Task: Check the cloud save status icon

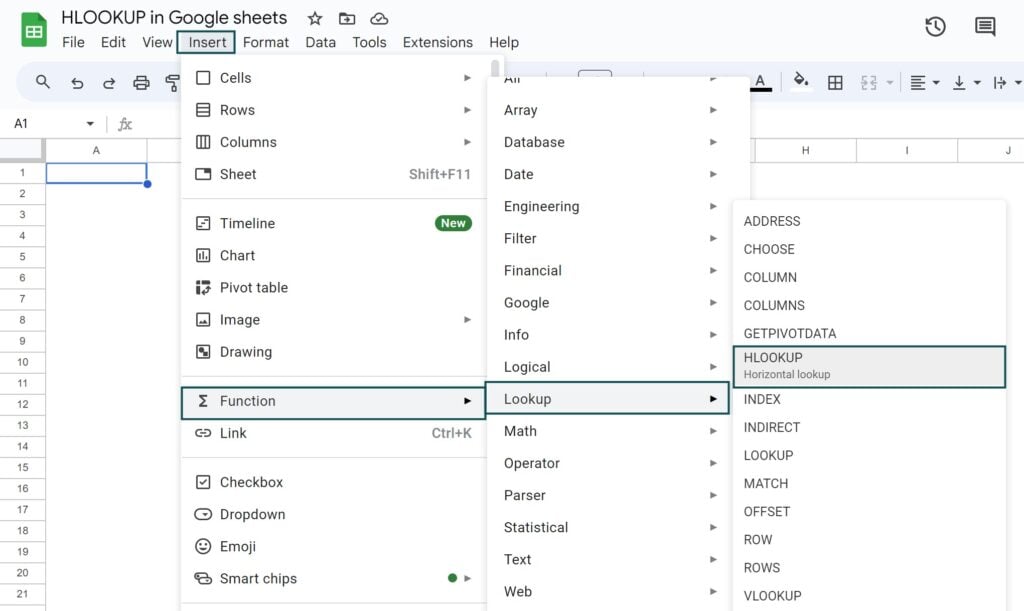Action: pos(379,18)
